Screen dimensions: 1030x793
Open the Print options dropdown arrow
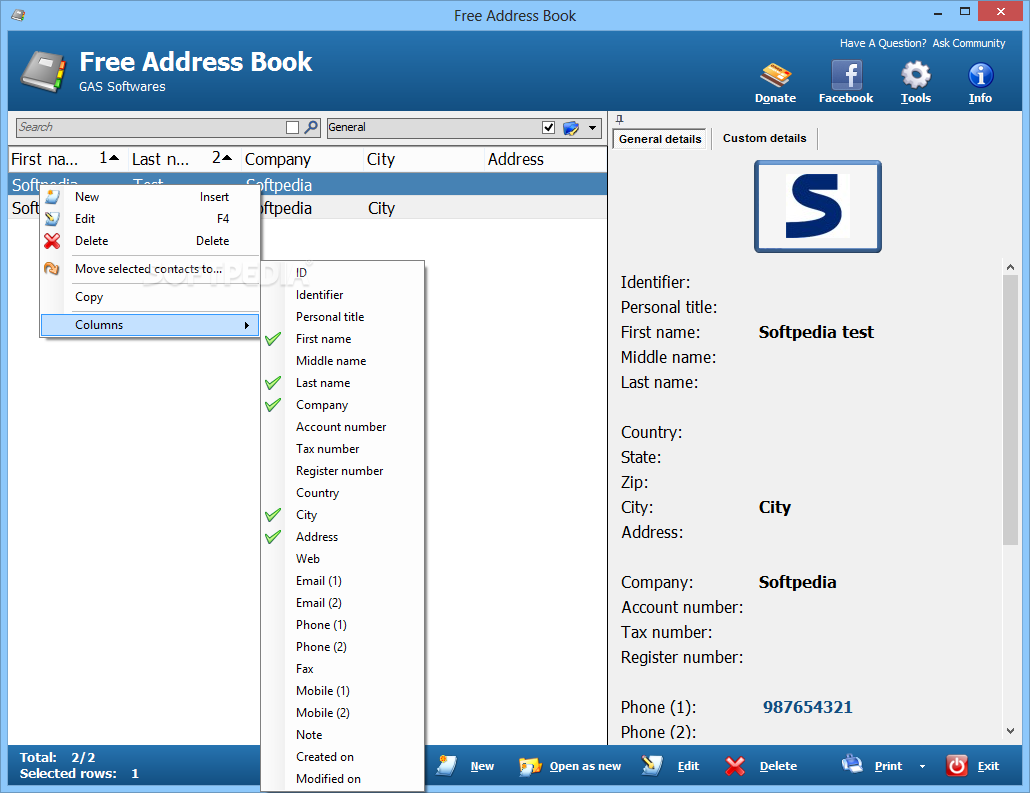point(922,767)
